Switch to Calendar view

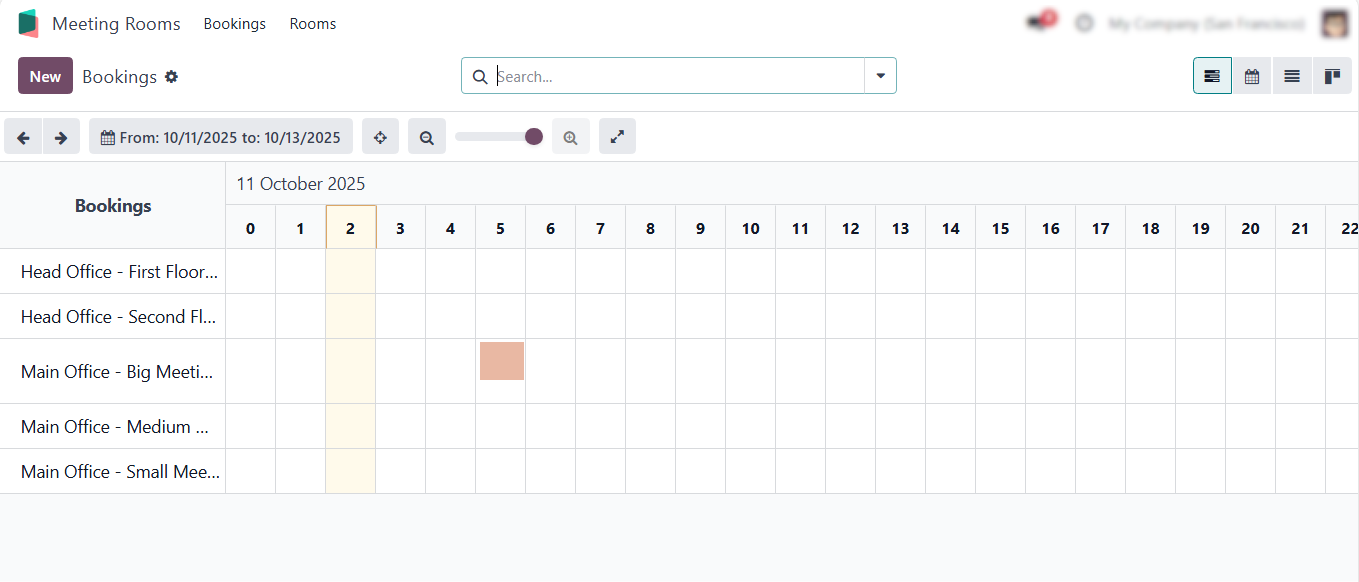point(1252,76)
